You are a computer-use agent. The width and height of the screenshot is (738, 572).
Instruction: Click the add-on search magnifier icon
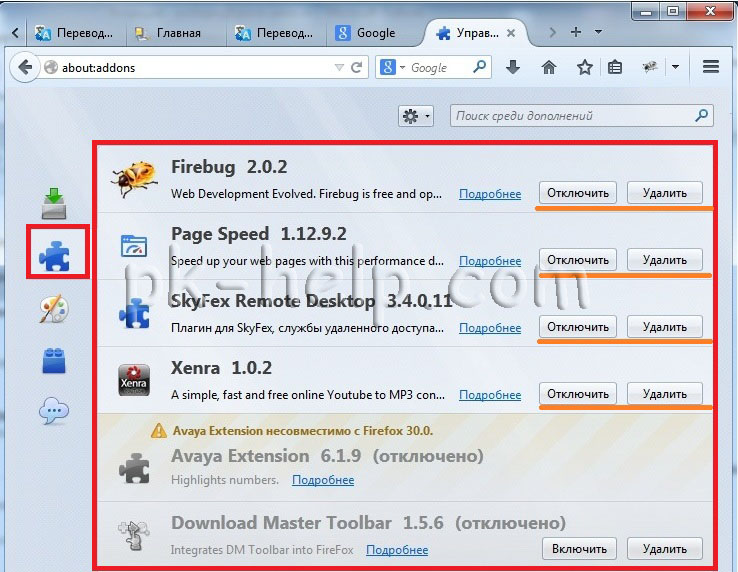(x=701, y=115)
